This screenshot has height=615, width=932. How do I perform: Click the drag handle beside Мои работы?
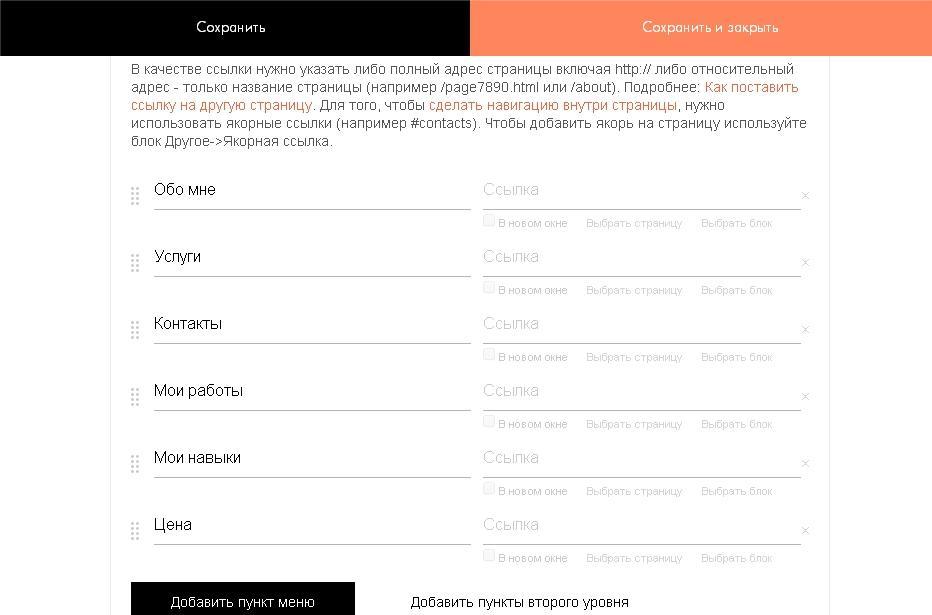[x=135, y=397]
